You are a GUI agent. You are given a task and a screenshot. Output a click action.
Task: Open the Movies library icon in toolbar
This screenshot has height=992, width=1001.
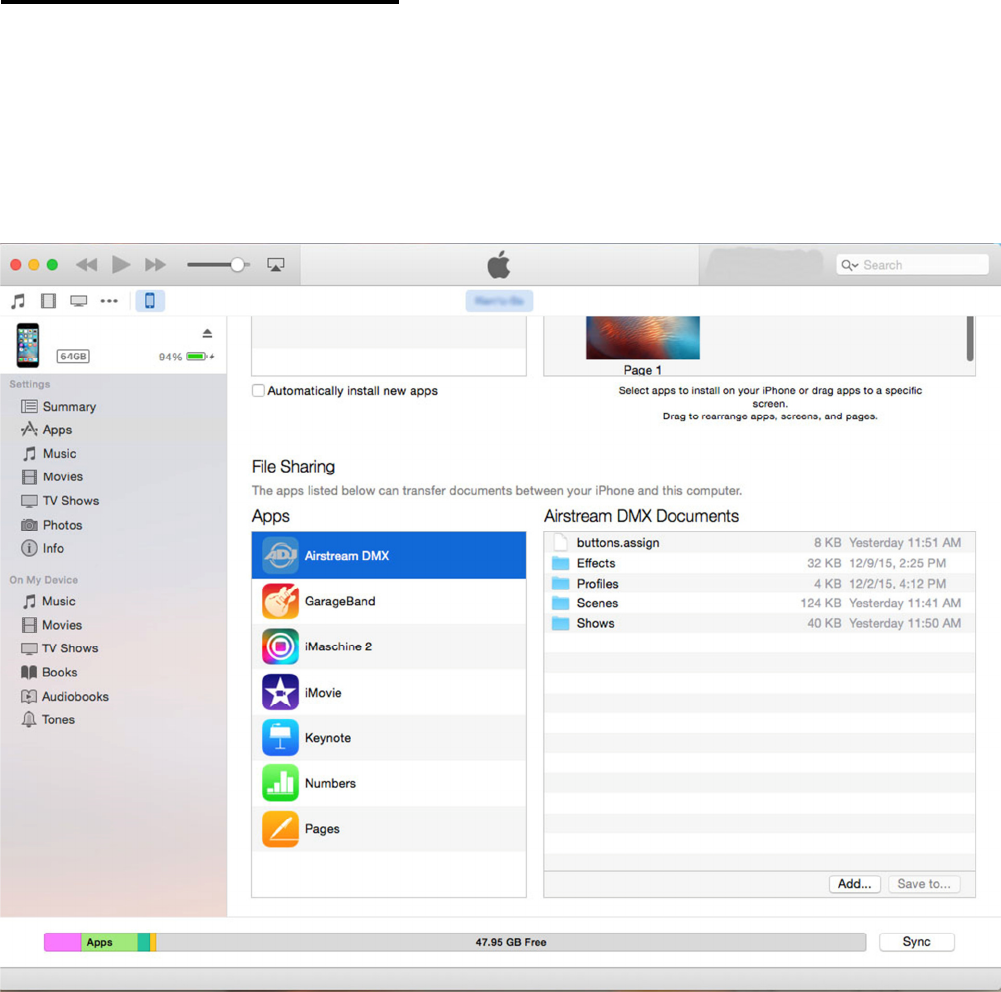(x=49, y=301)
